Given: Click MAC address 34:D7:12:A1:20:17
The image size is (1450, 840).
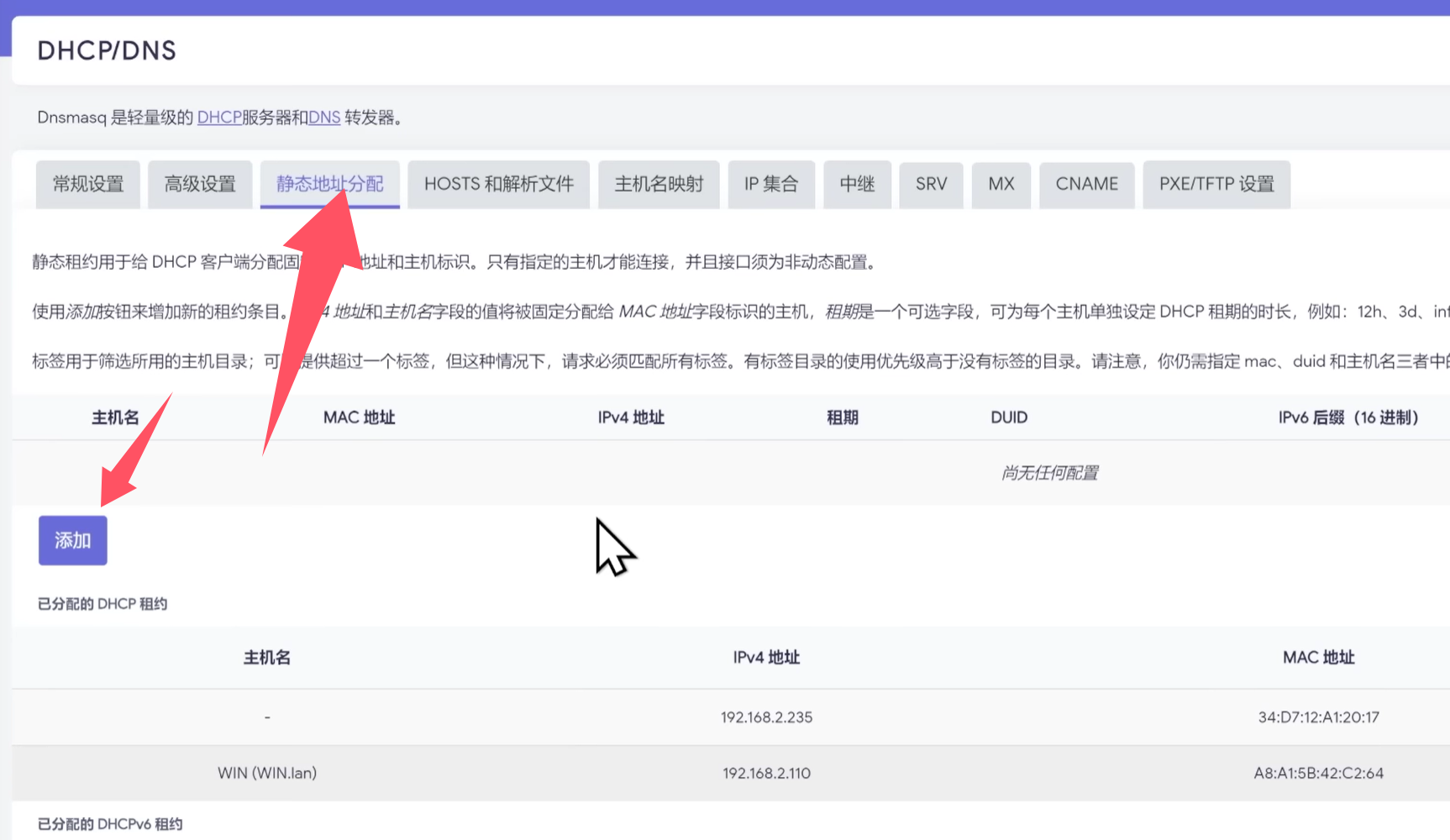Looking at the screenshot, I should tap(1318, 717).
